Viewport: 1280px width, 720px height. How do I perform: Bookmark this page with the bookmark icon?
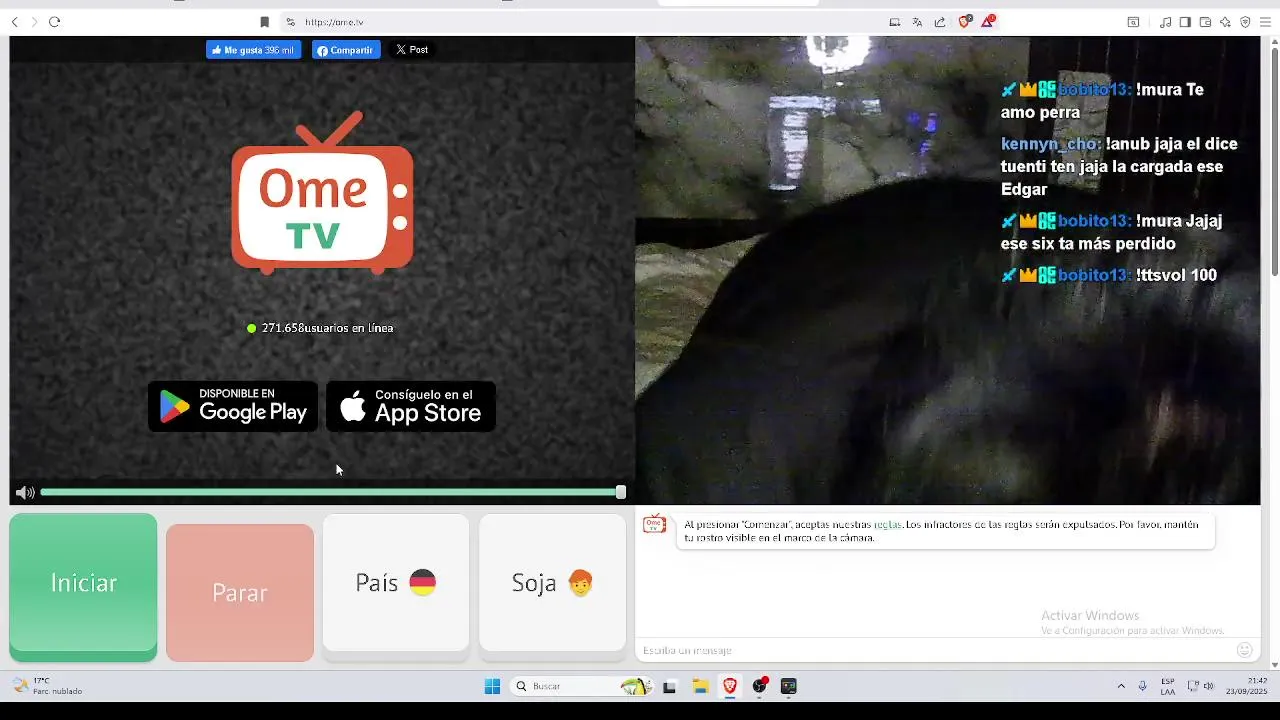point(264,22)
